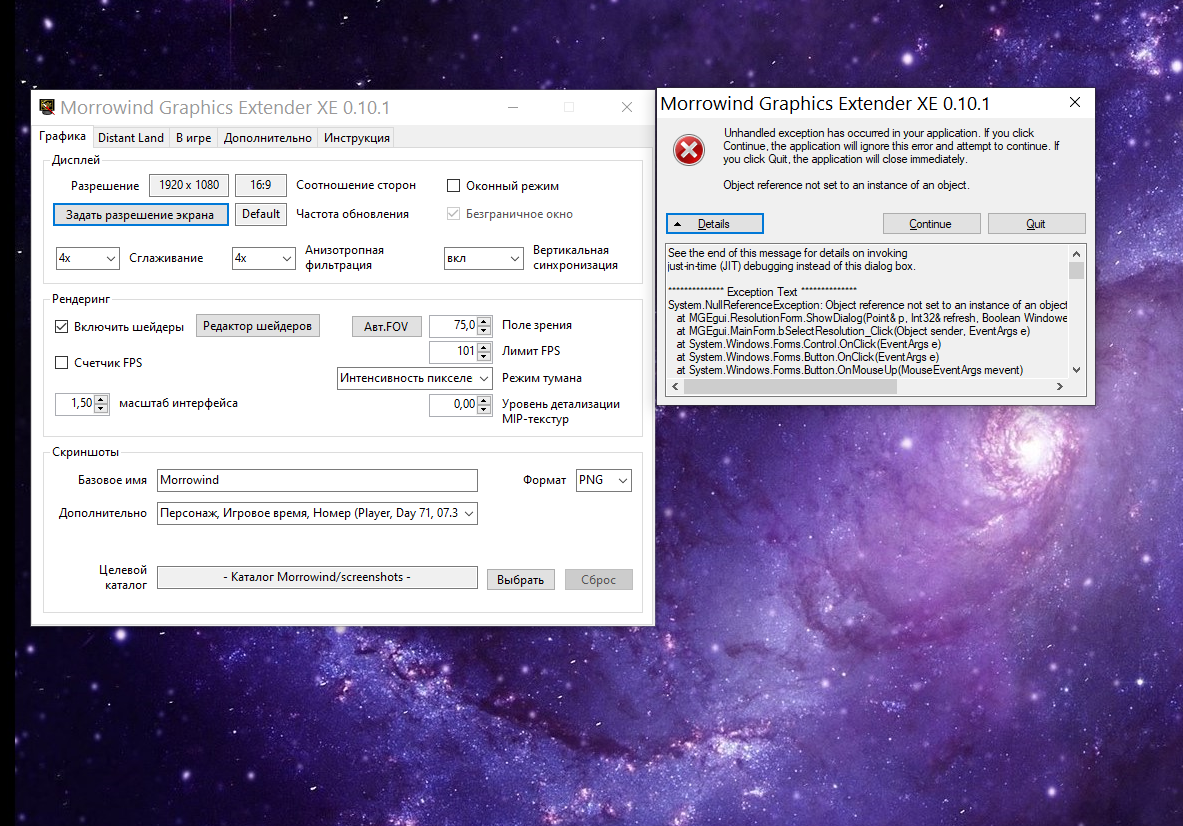The height and width of the screenshot is (826, 1183).
Task: Click the details scroll up arrow
Action: click(1077, 254)
